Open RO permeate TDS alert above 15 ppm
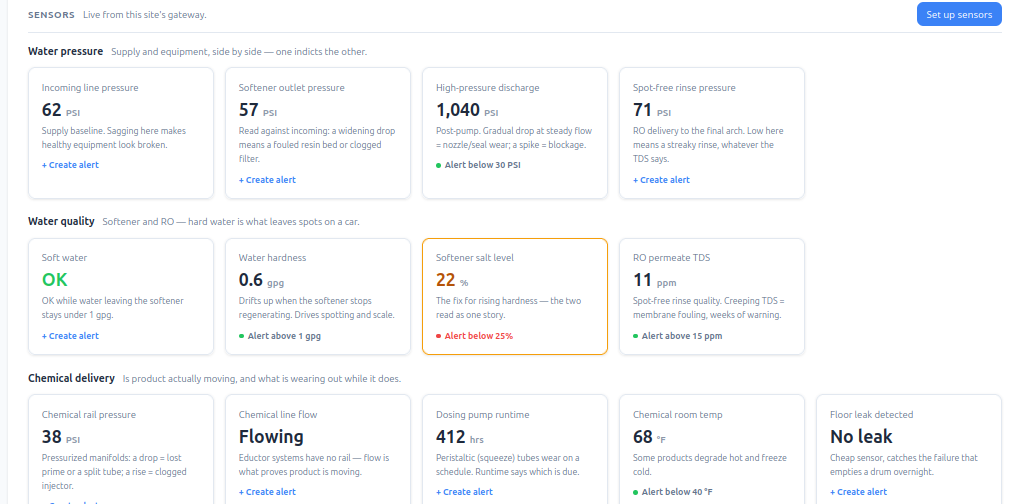The image size is (1019, 504). [x=678, y=336]
